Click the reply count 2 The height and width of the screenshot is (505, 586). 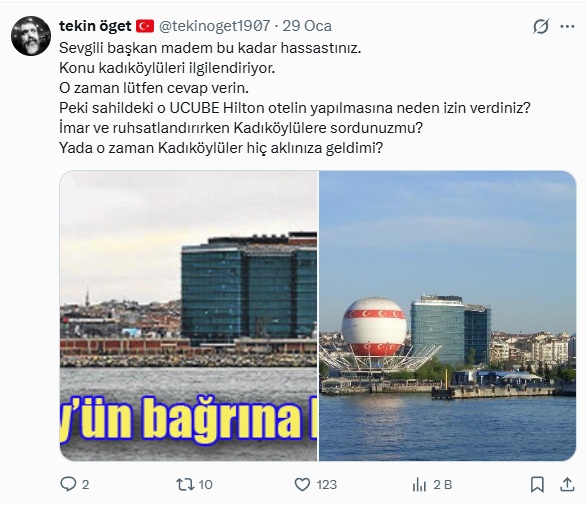coord(86,485)
